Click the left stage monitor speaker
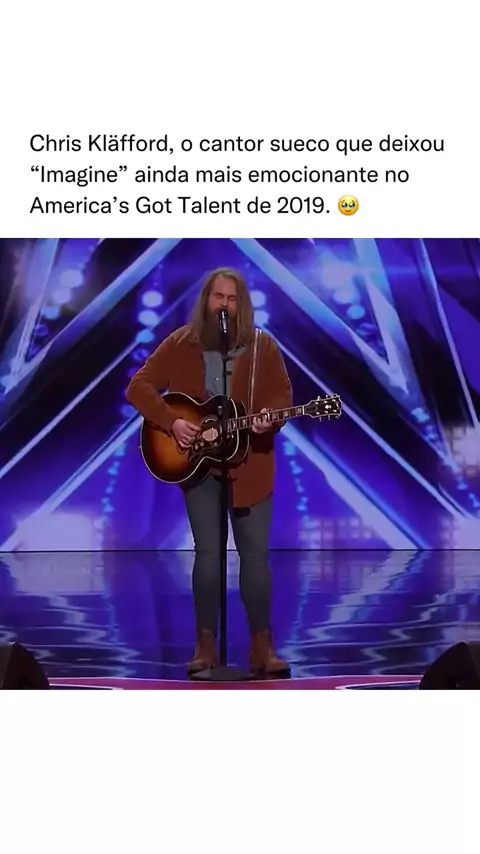 (x=22, y=666)
